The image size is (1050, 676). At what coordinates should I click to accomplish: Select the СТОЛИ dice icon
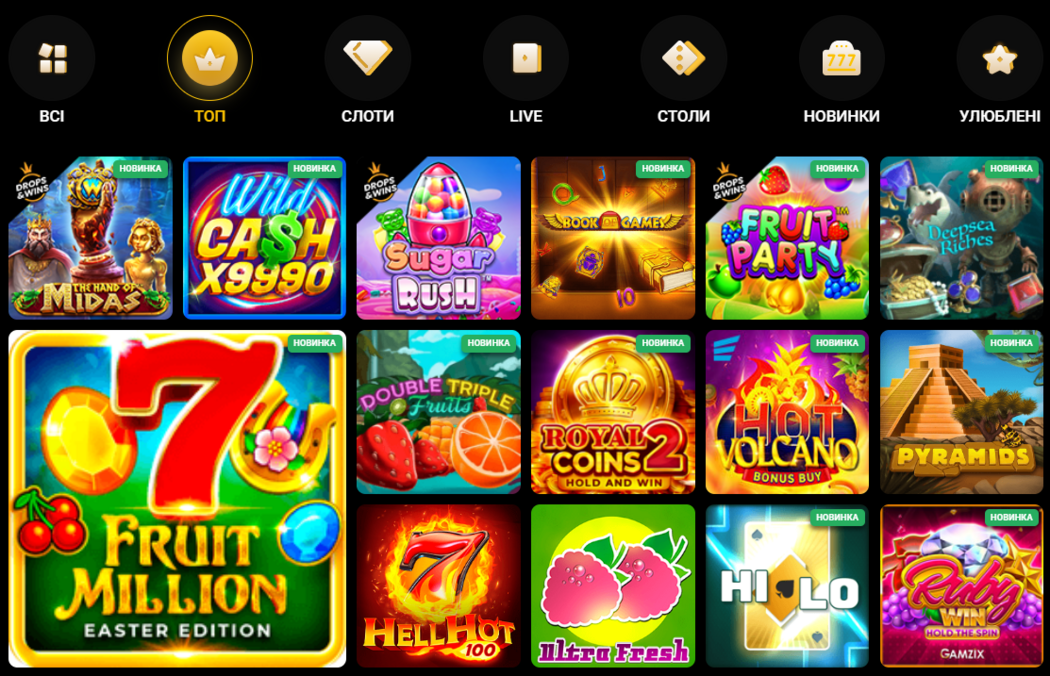684,58
